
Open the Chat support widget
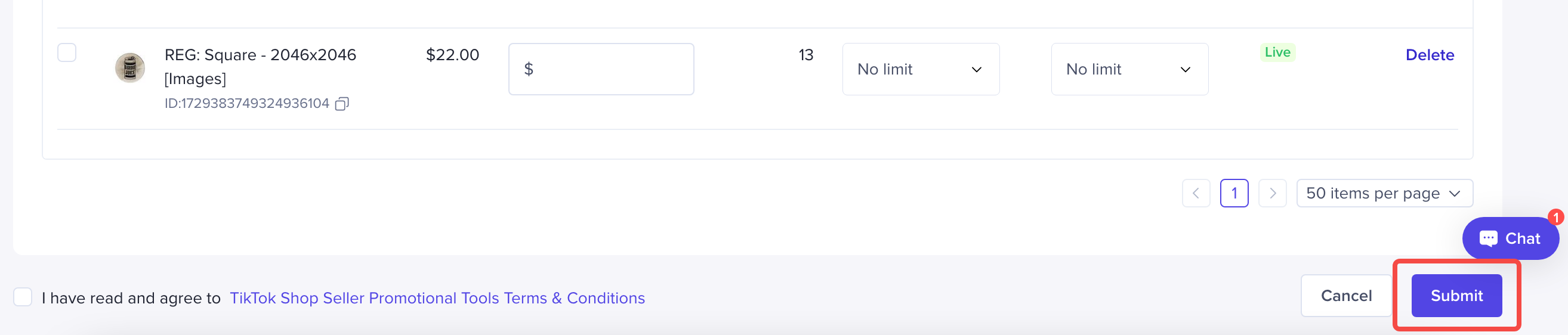[1510, 238]
